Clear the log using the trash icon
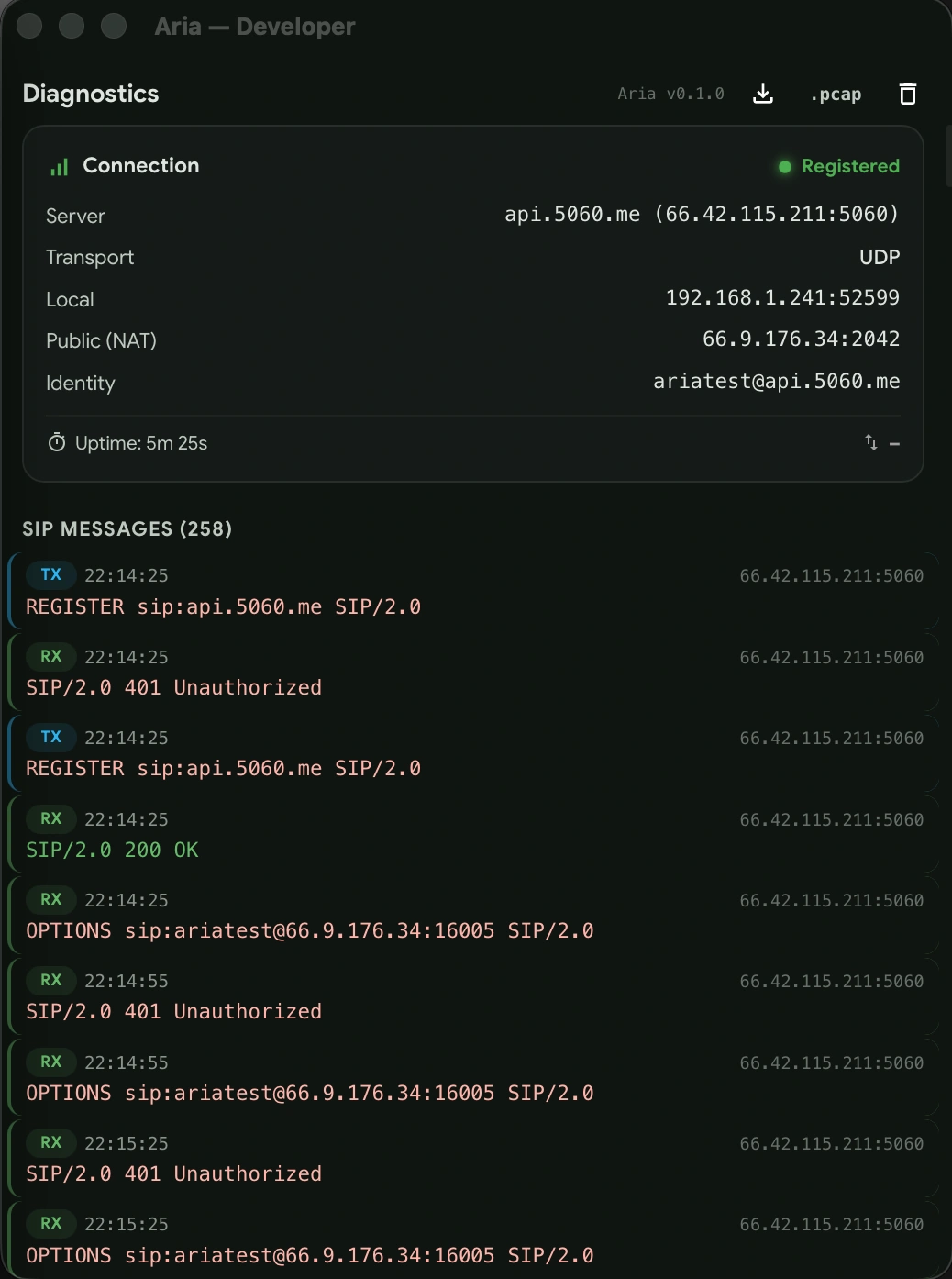Image resolution: width=952 pixels, height=1279 pixels. (x=907, y=94)
